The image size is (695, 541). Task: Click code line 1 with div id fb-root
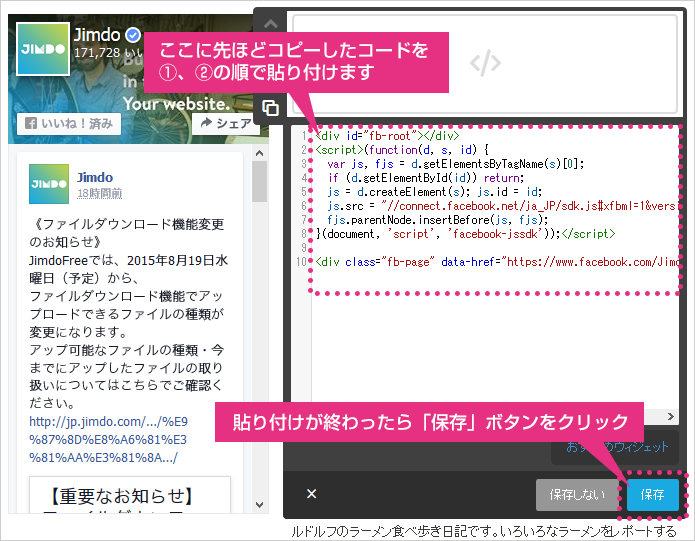(x=387, y=136)
